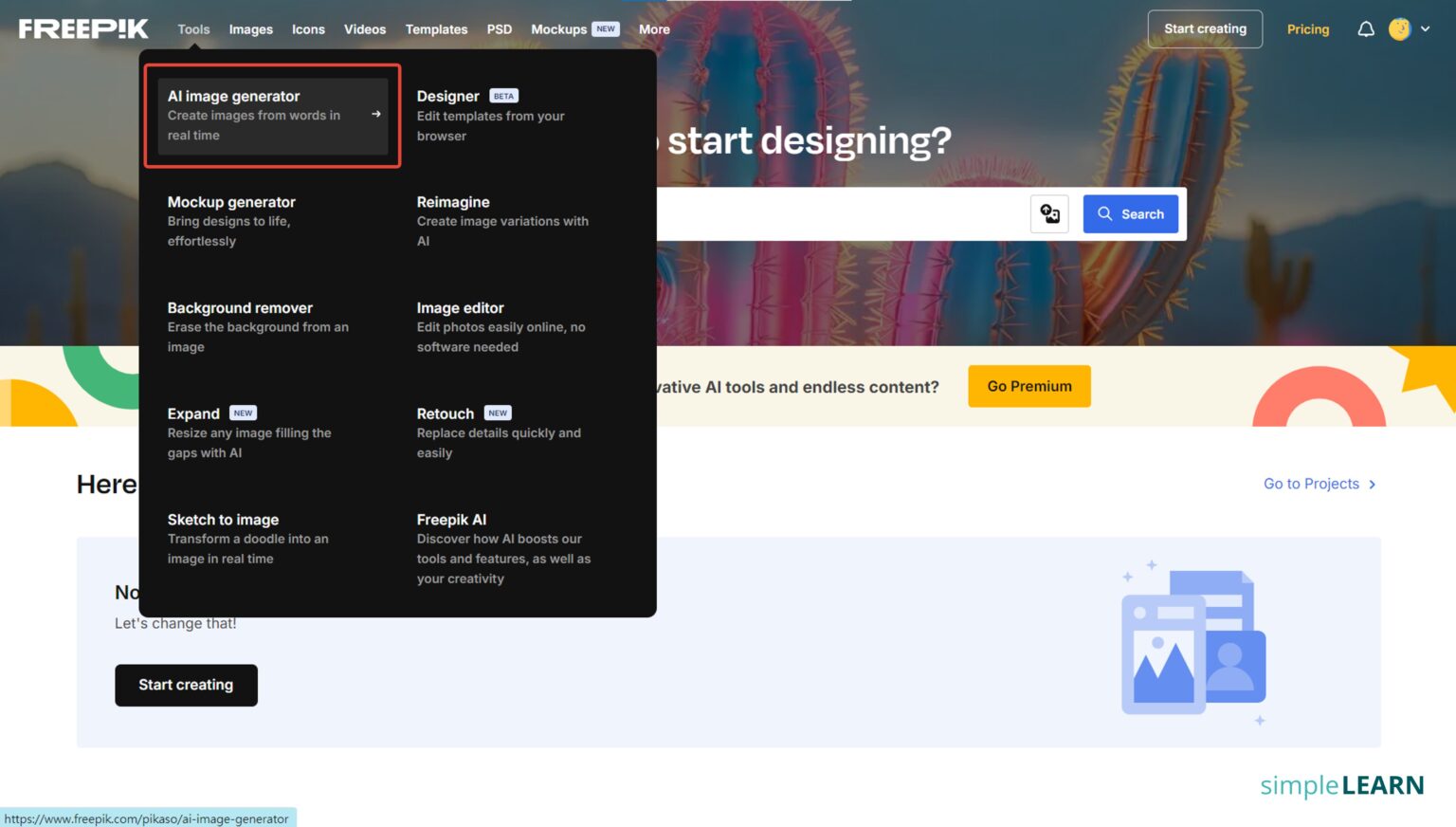Open the Tools menu
1456x827 pixels.
pyautogui.click(x=192, y=29)
